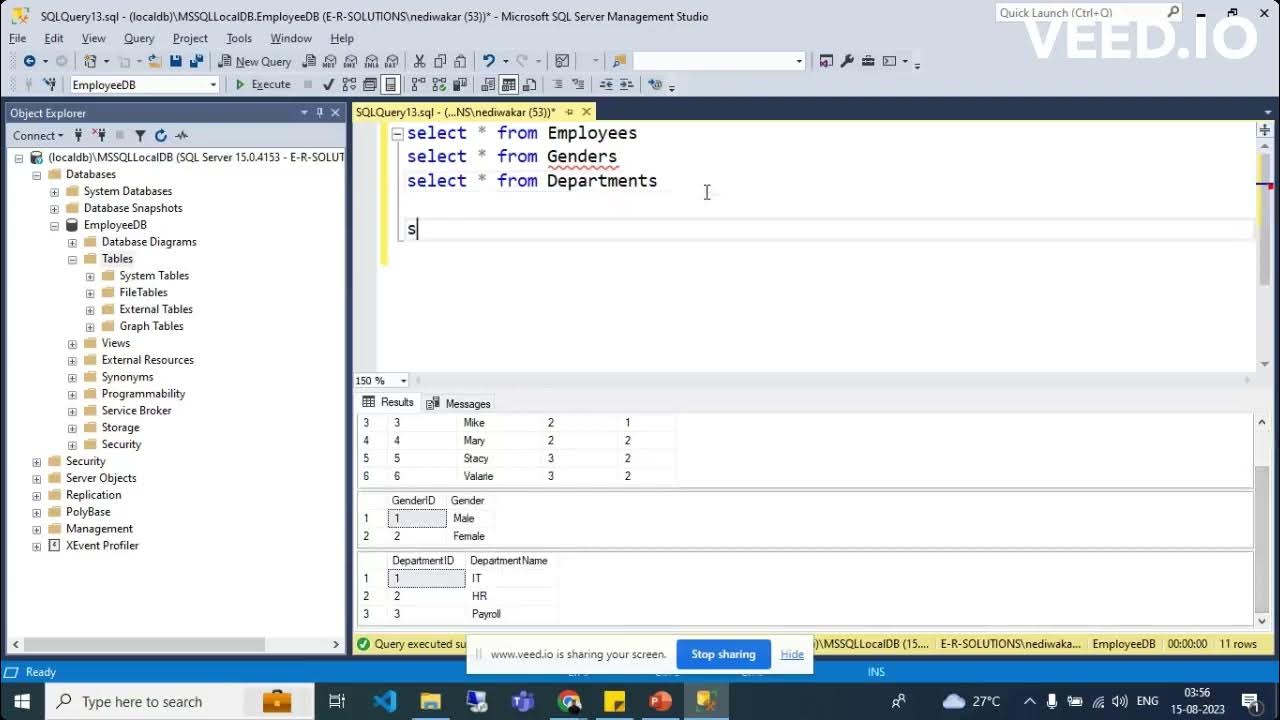
Task: Switch to the Results tab
Action: (x=387, y=402)
